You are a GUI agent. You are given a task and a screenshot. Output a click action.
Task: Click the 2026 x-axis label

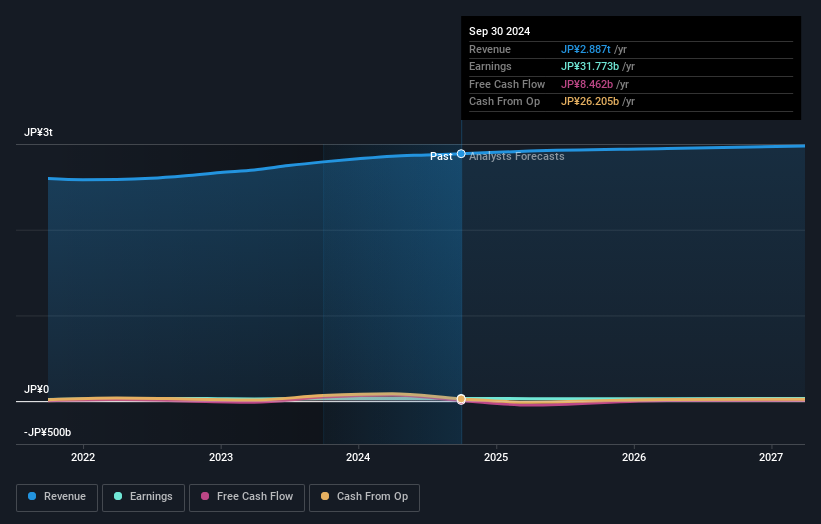click(634, 457)
